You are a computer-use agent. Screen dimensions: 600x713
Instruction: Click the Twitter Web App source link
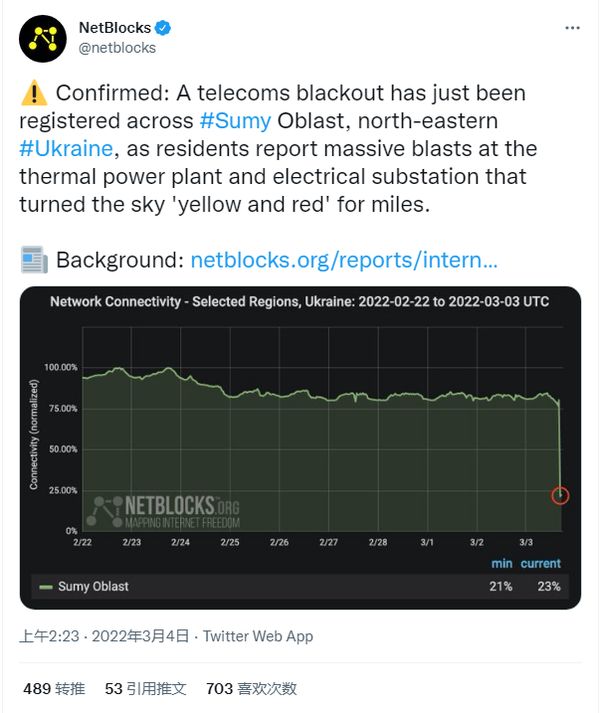point(258,636)
